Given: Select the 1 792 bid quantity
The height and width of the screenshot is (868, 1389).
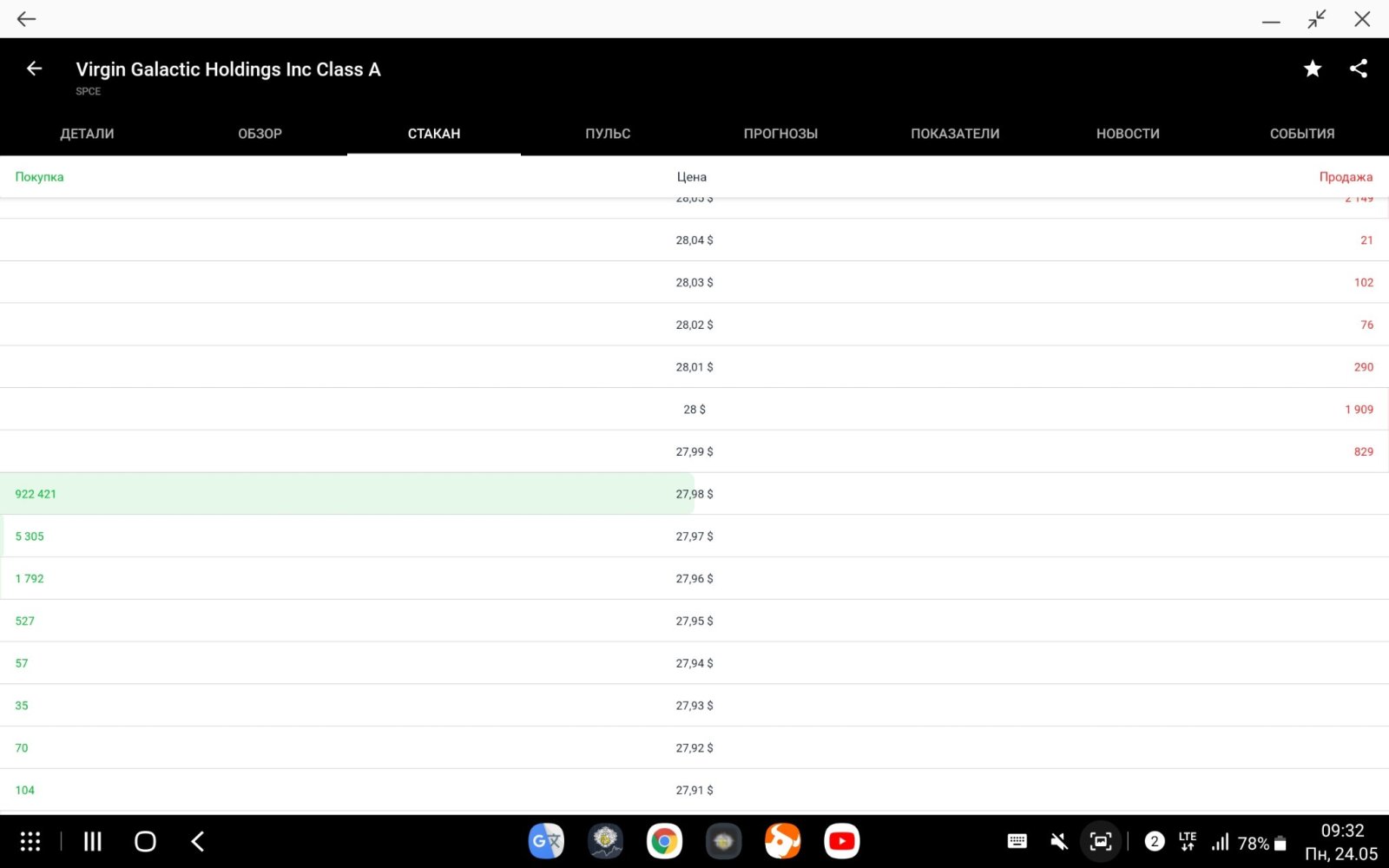Looking at the screenshot, I should [x=30, y=578].
